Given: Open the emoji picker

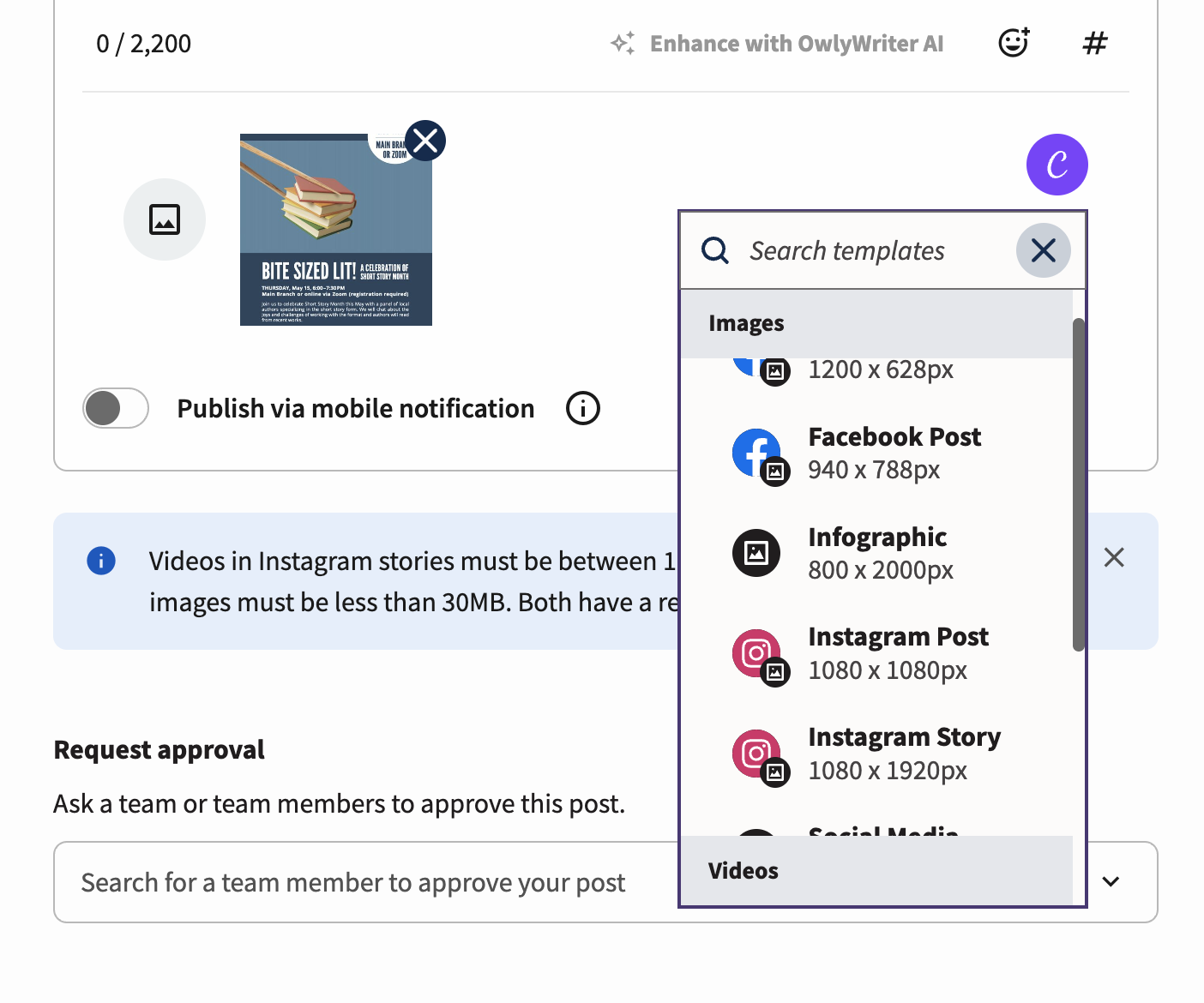Looking at the screenshot, I should tap(1013, 42).
